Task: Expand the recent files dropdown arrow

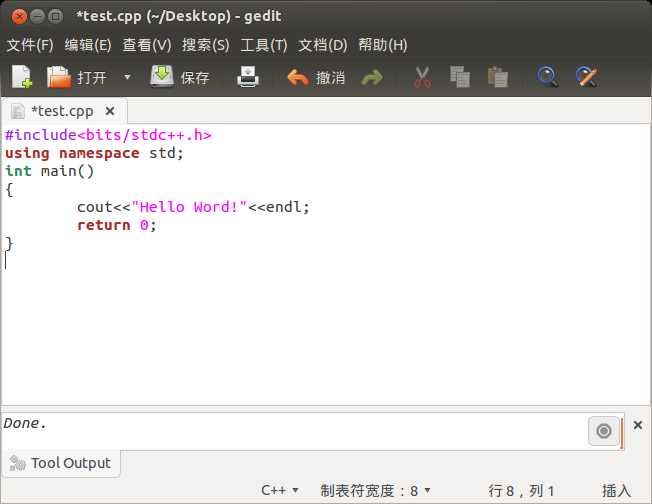Action: point(127,77)
